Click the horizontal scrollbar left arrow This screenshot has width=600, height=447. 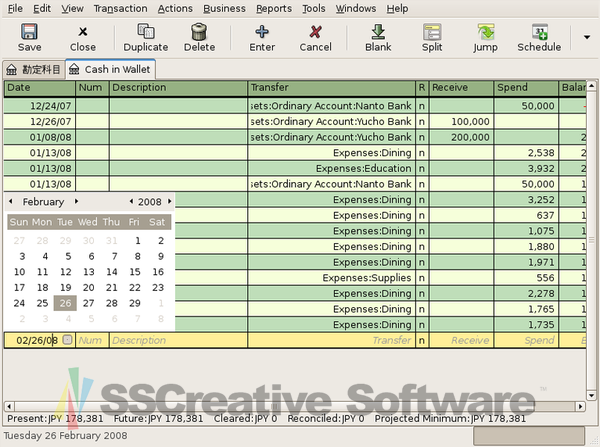(x=9, y=406)
